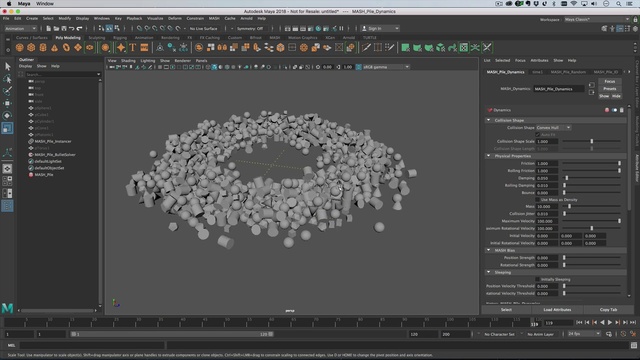Adjust the Collision Shape Scale slider

591,141
